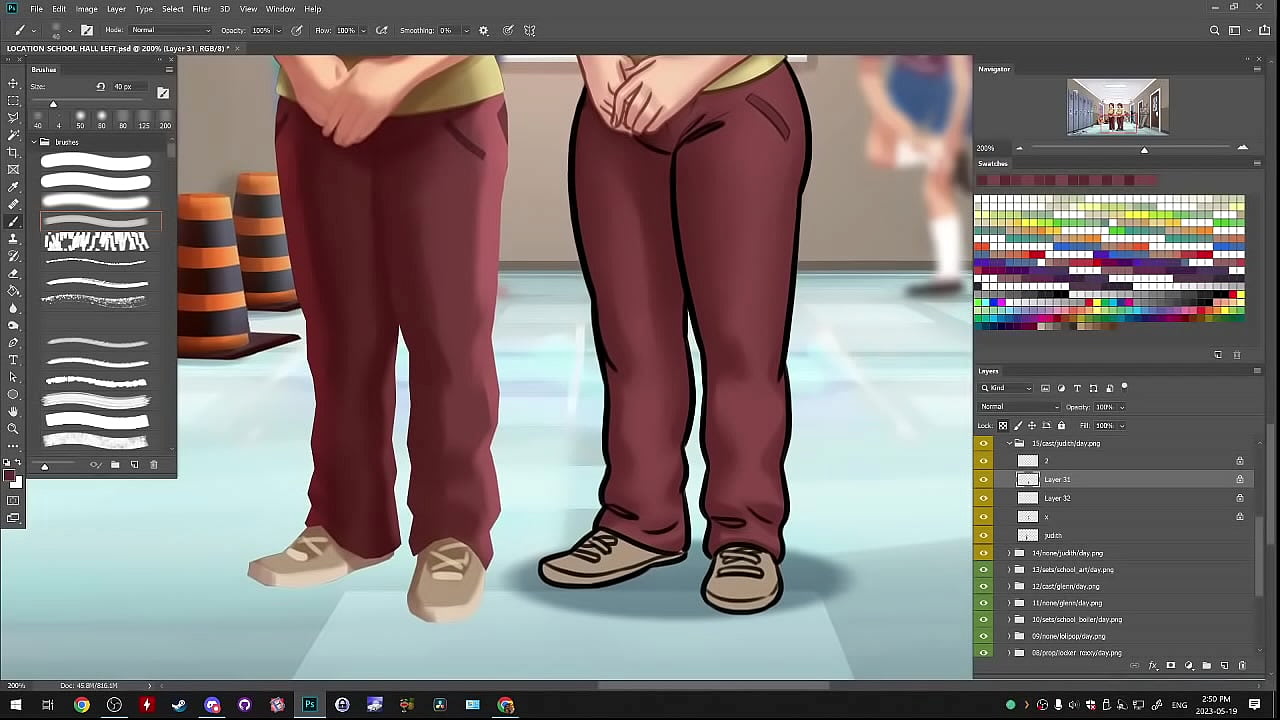Select the Paint Bucket tool
The width and height of the screenshot is (1280, 720).
coord(13,290)
